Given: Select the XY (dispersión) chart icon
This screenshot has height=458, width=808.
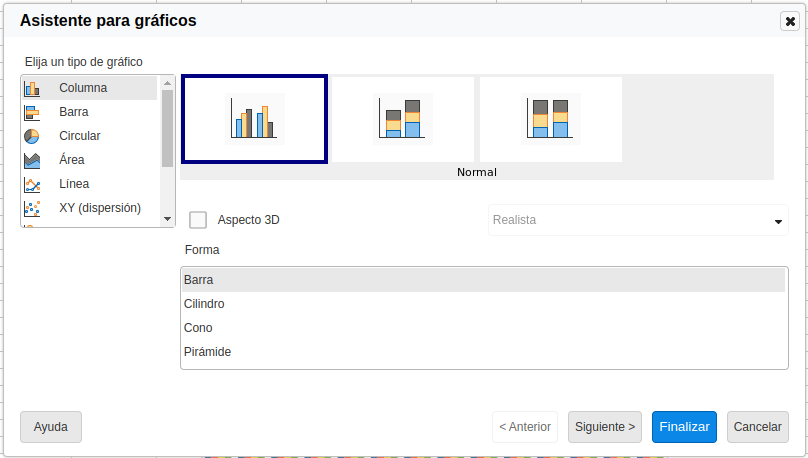Looking at the screenshot, I should point(32,208).
